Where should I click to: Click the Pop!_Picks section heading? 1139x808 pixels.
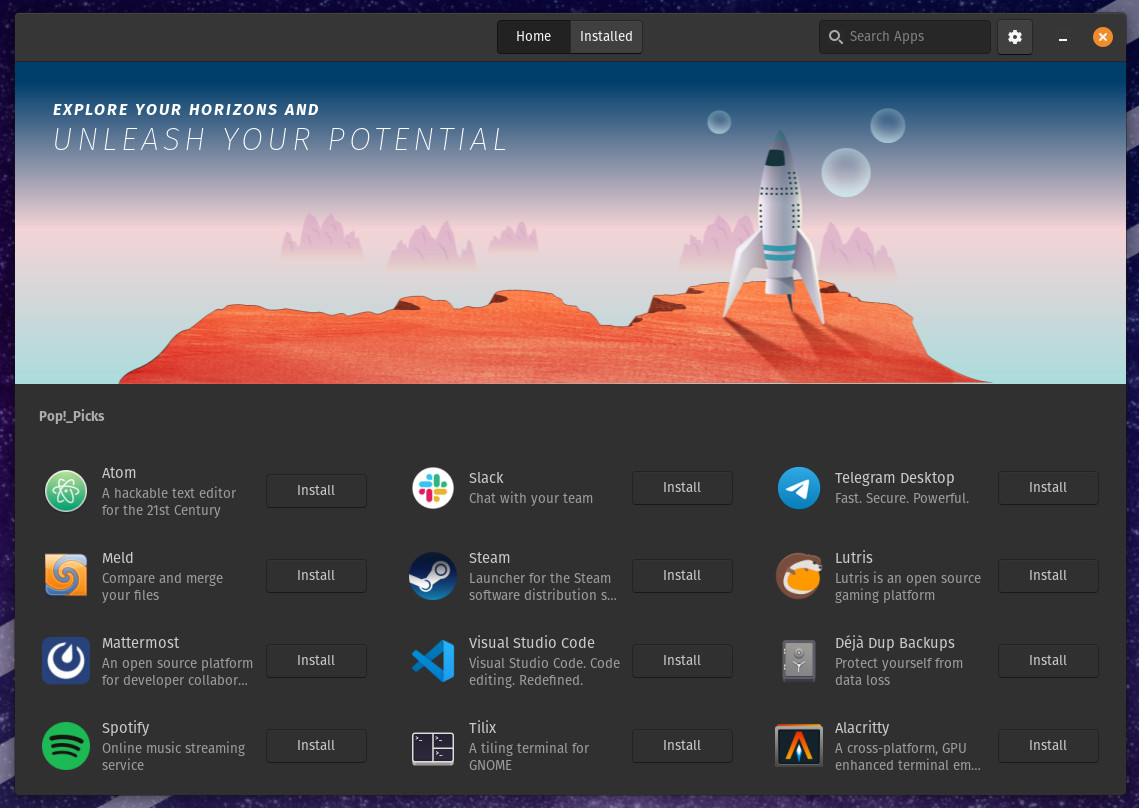(71, 416)
